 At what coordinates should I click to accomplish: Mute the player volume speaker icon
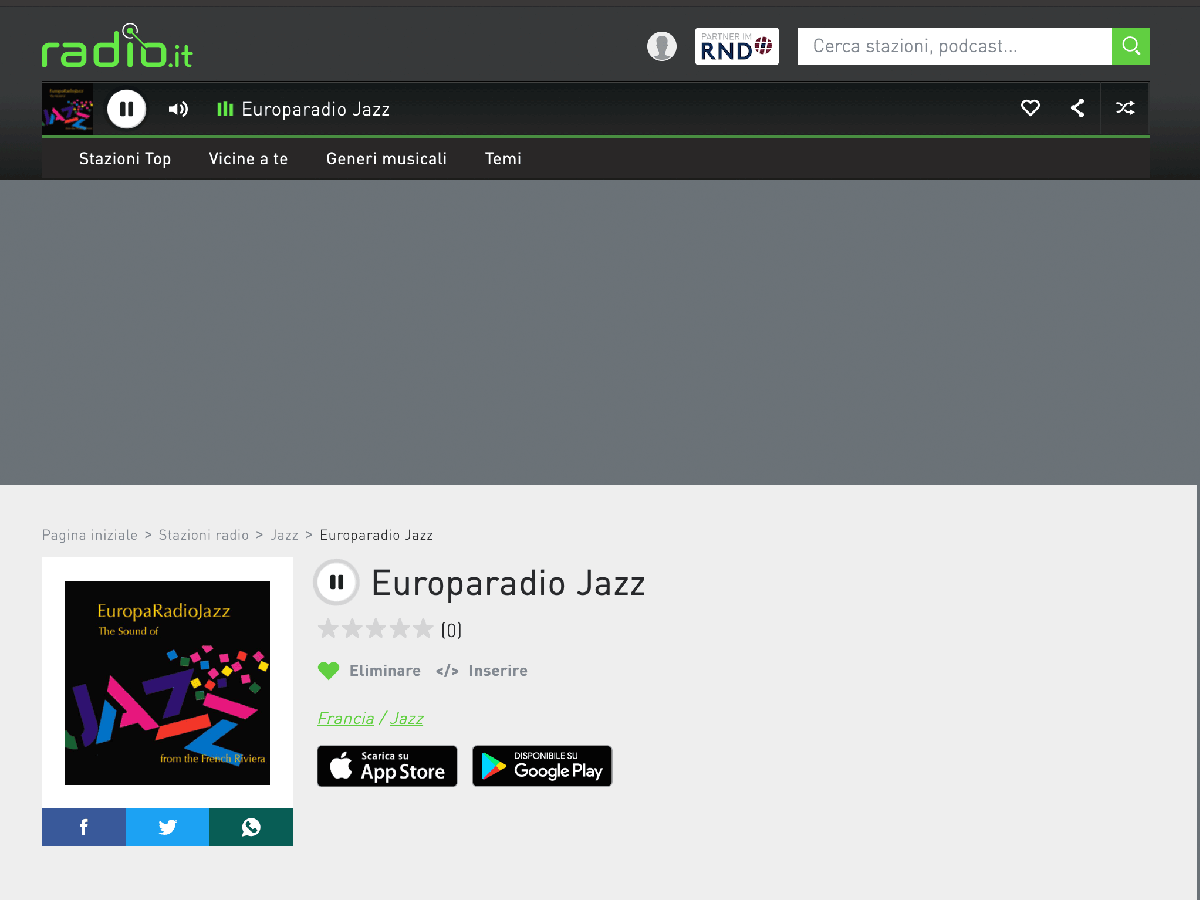tap(178, 109)
